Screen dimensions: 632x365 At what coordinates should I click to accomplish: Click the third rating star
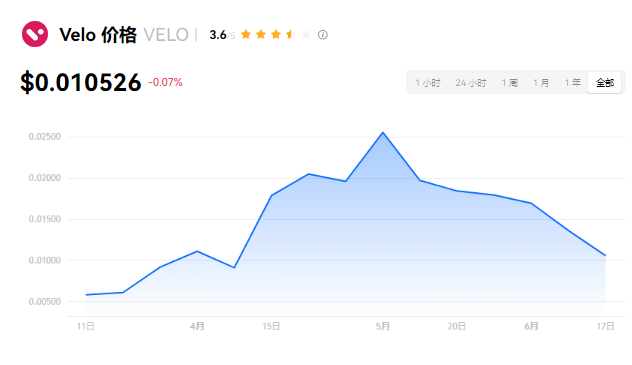click(276, 35)
